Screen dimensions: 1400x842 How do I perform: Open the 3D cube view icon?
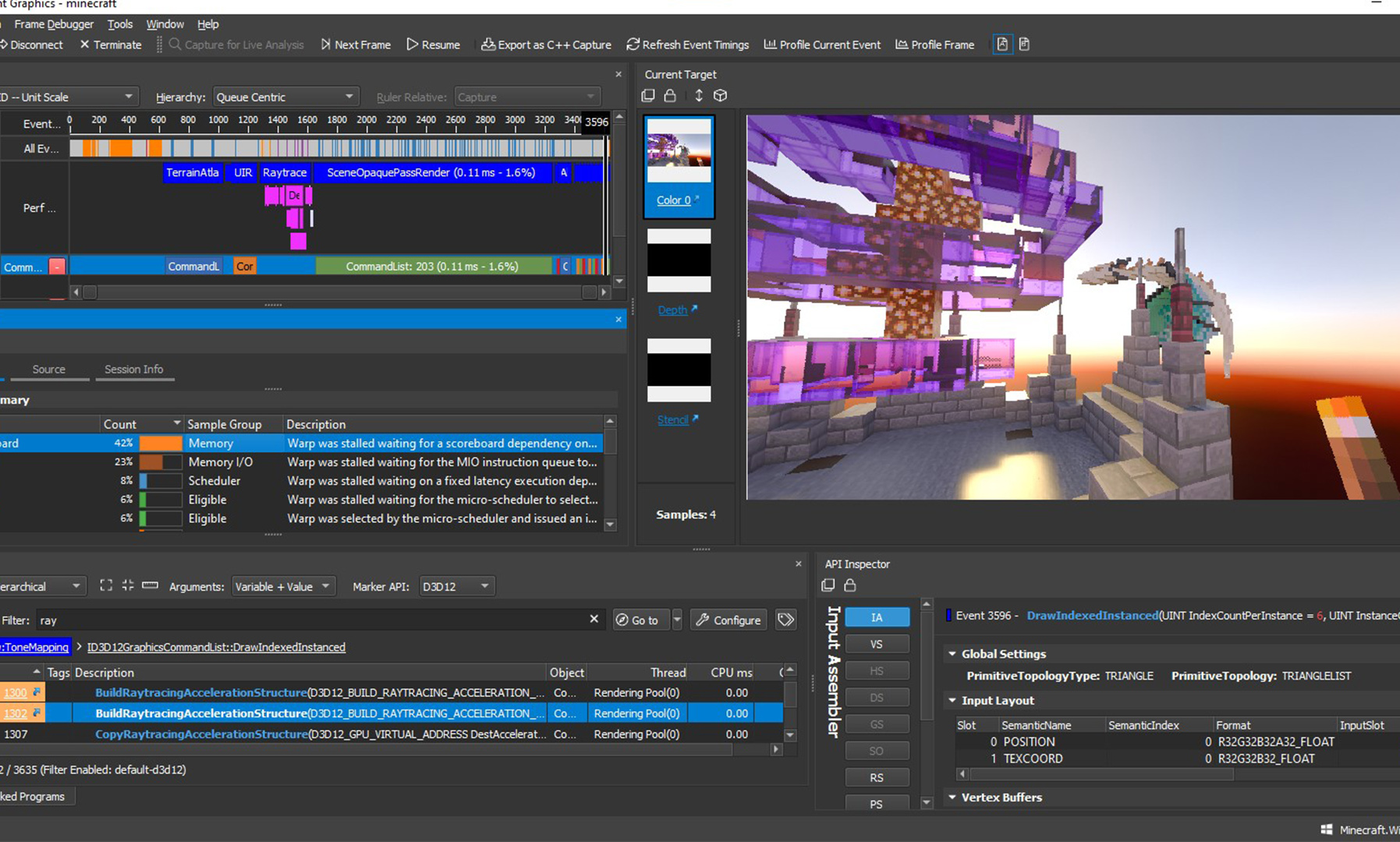(x=721, y=95)
